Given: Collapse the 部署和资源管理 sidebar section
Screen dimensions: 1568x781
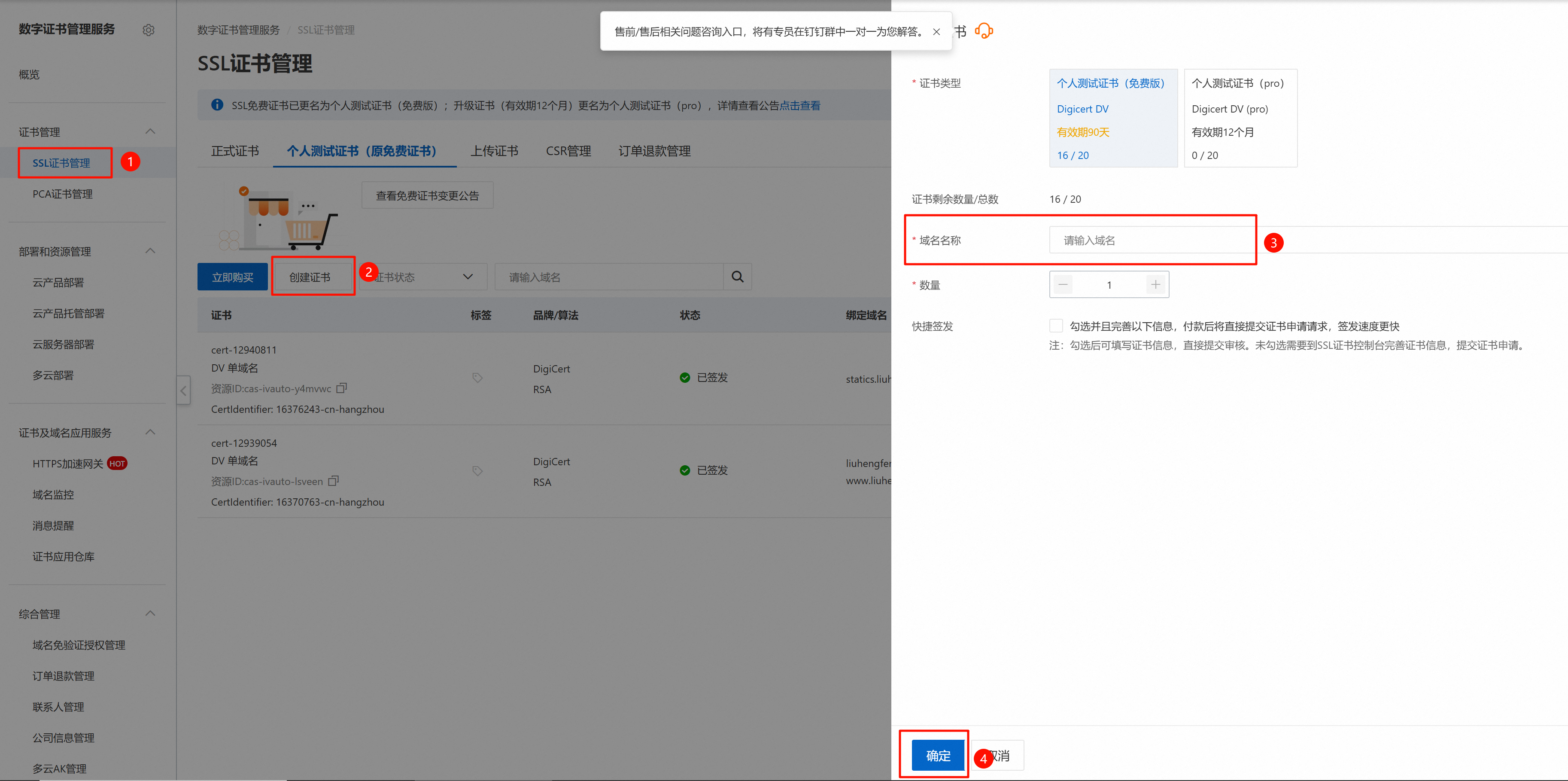Looking at the screenshot, I should point(150,251).
